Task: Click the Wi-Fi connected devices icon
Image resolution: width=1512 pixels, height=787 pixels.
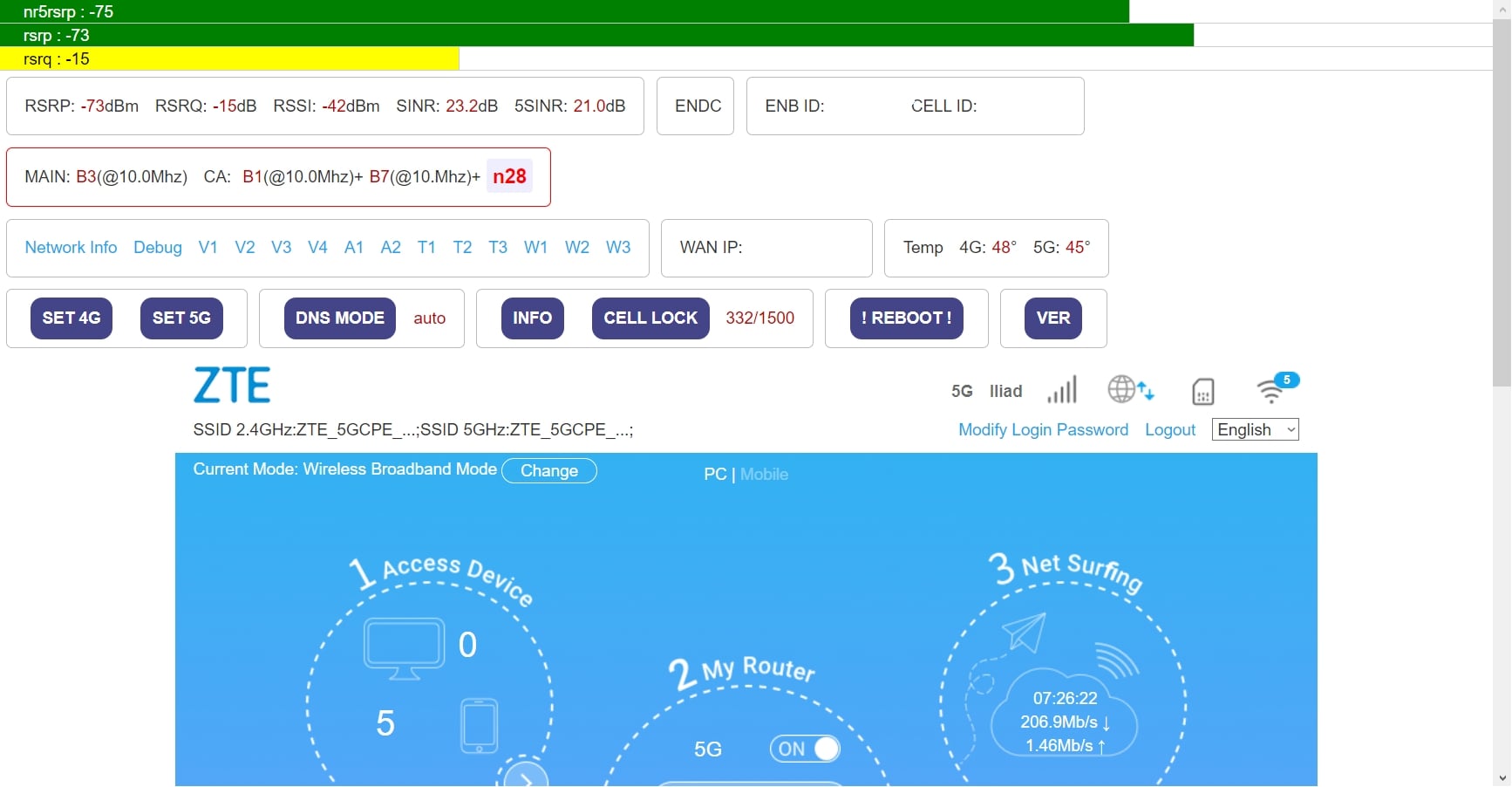Action: (1273, 389)
